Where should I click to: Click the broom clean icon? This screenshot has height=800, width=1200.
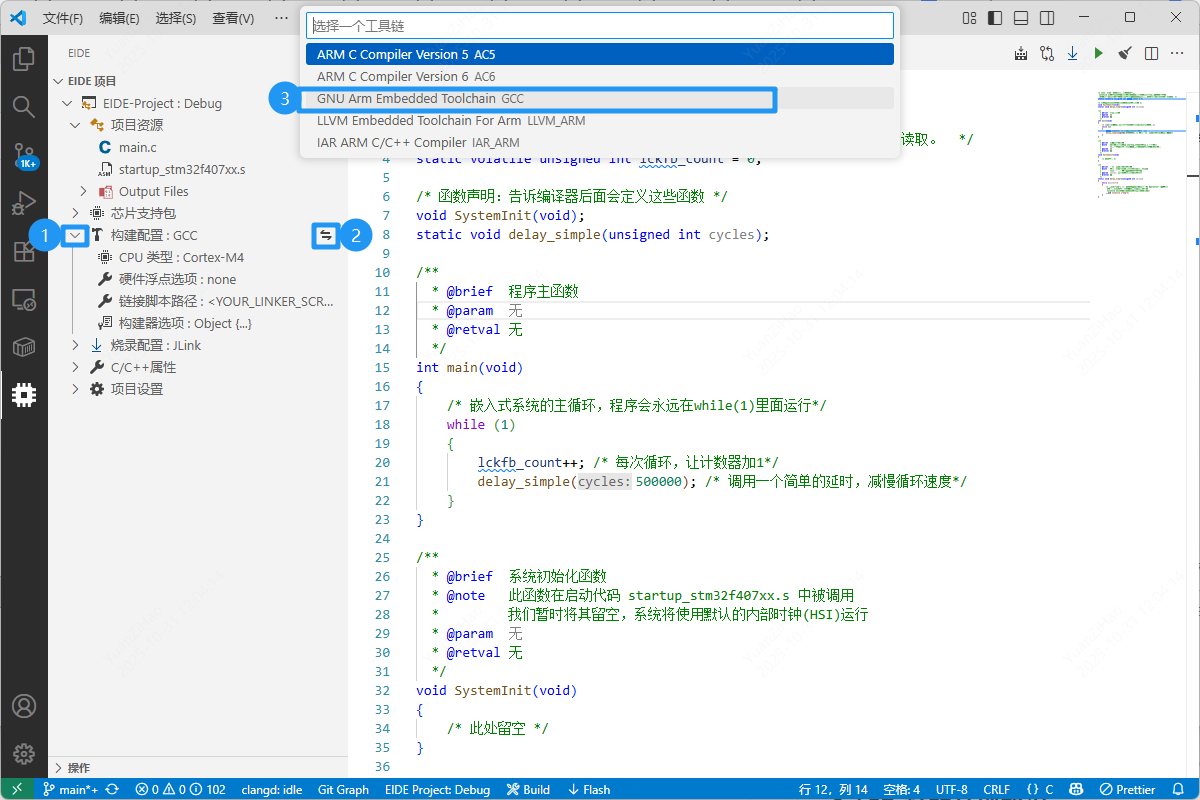1124,53
